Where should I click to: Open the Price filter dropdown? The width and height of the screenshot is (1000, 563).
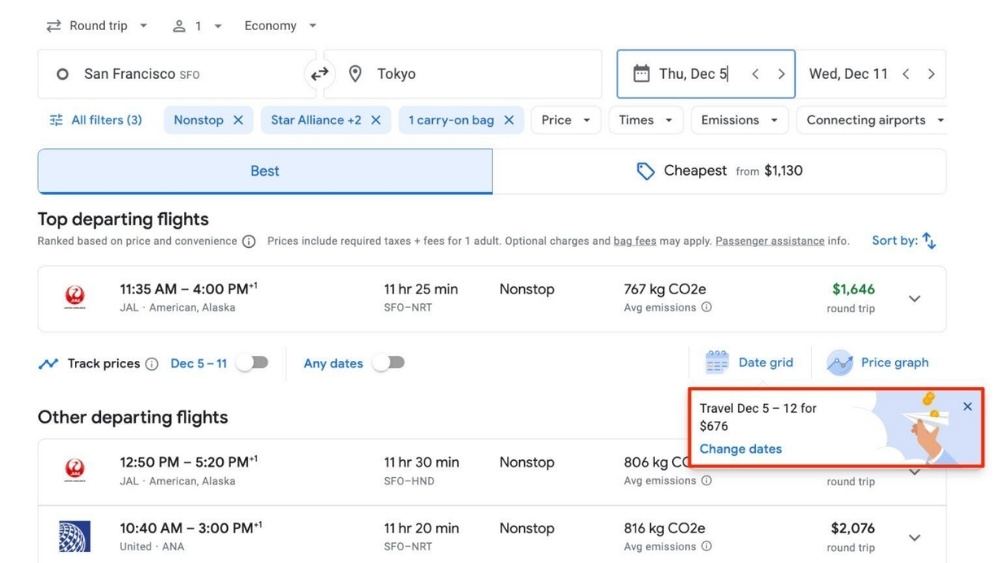566,120
